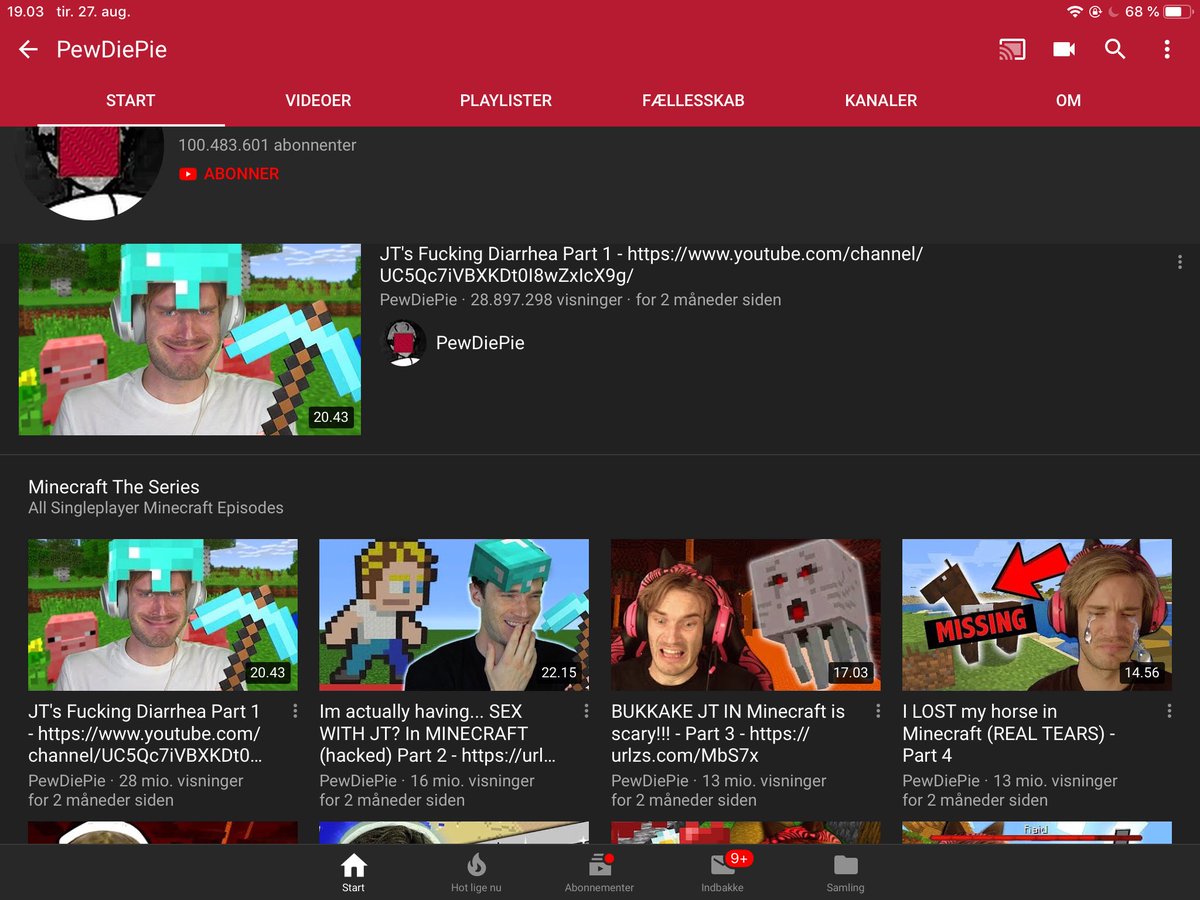The image size is (1200, 900).
Task: Open options for JT's Diarrhea Part 1 card
Action: click(295, 711)
